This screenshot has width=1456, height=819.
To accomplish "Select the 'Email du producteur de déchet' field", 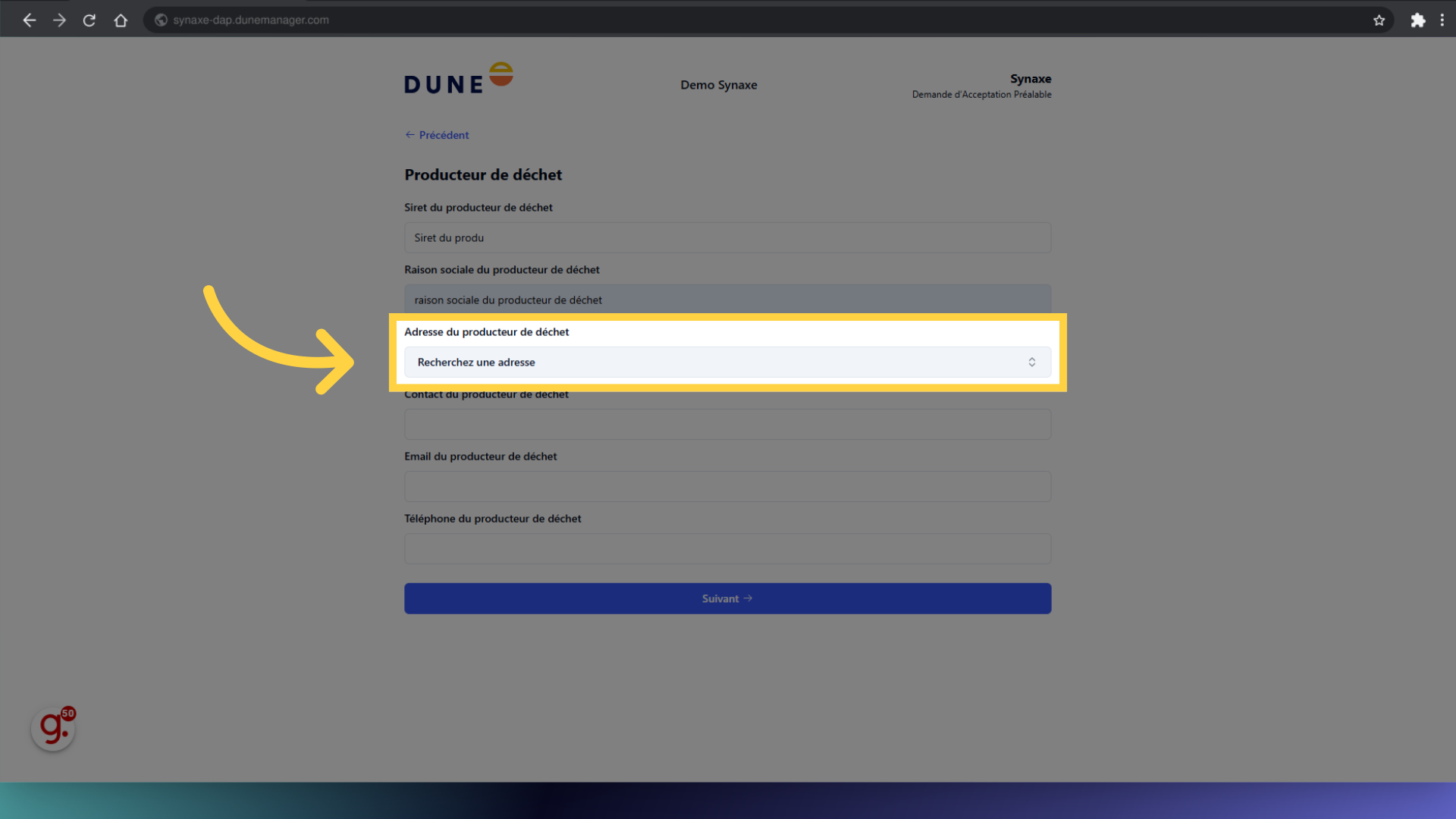I will pyautogui.click(x=727, y=486).
